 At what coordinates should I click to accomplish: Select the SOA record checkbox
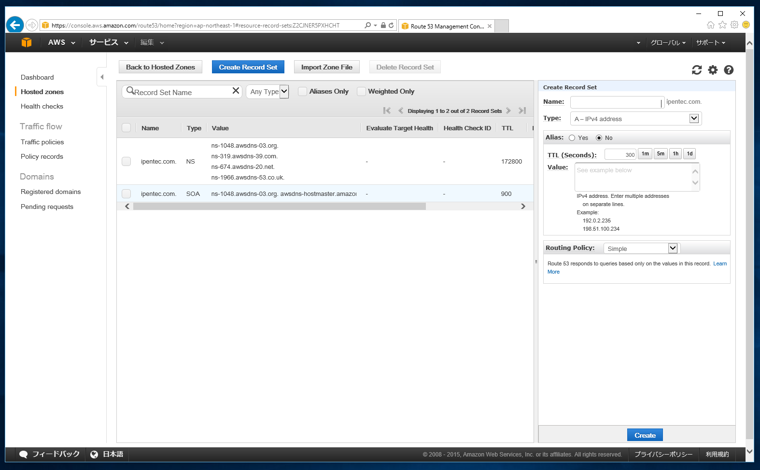click(x=126, y=194)
